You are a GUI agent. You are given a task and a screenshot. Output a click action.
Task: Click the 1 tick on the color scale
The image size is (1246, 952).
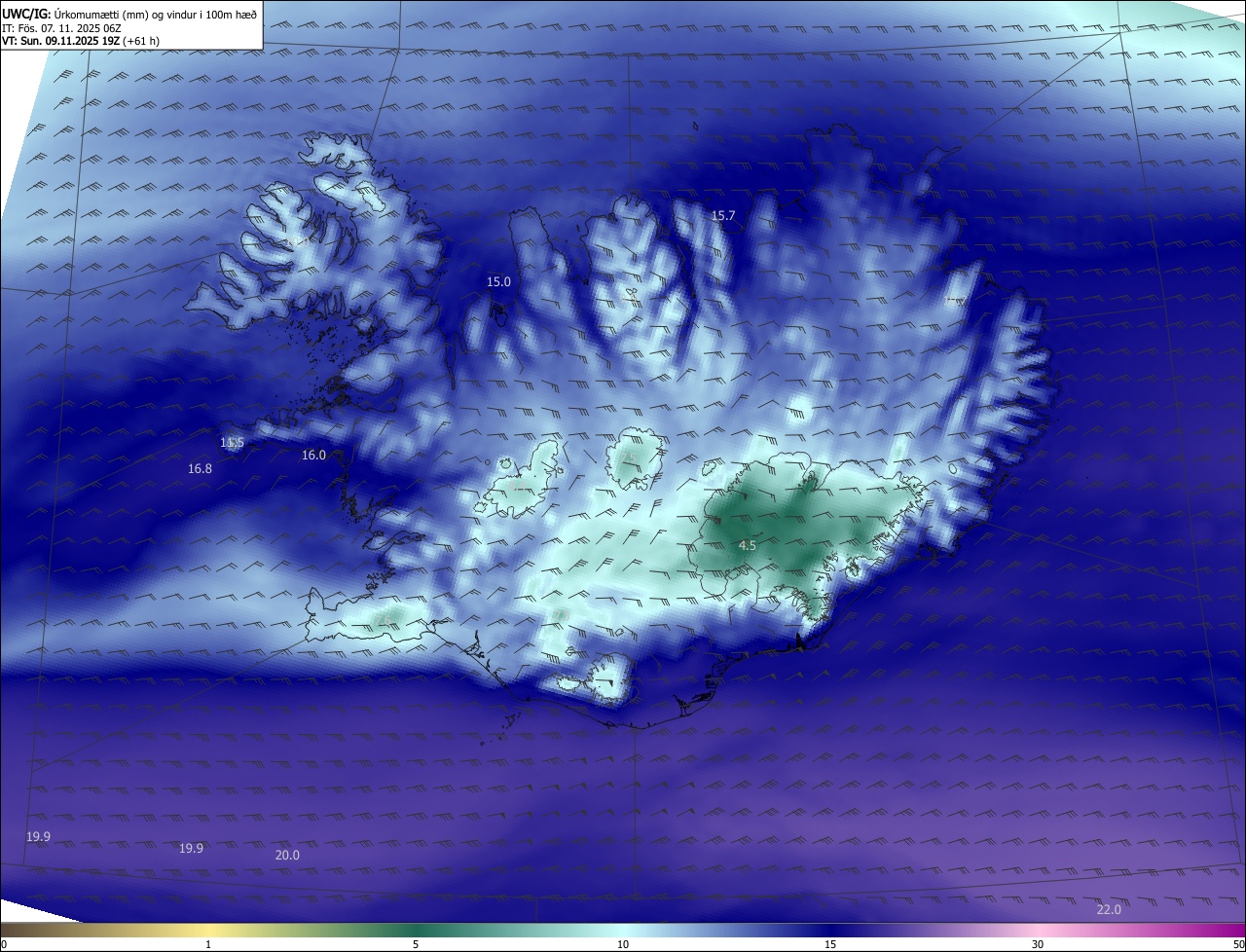click(x=208, y=944)
